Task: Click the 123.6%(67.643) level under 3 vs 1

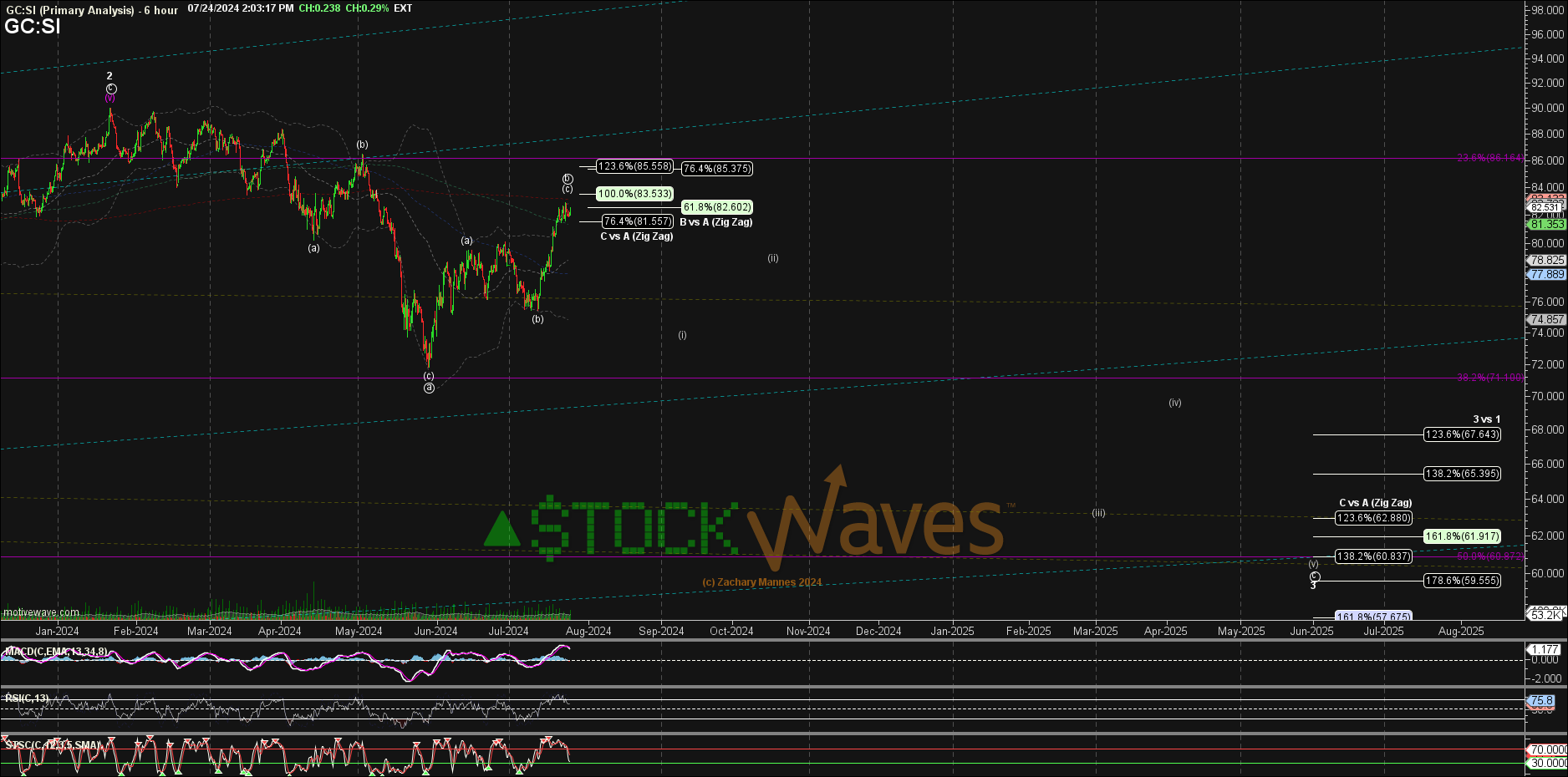Action: 1462,434
